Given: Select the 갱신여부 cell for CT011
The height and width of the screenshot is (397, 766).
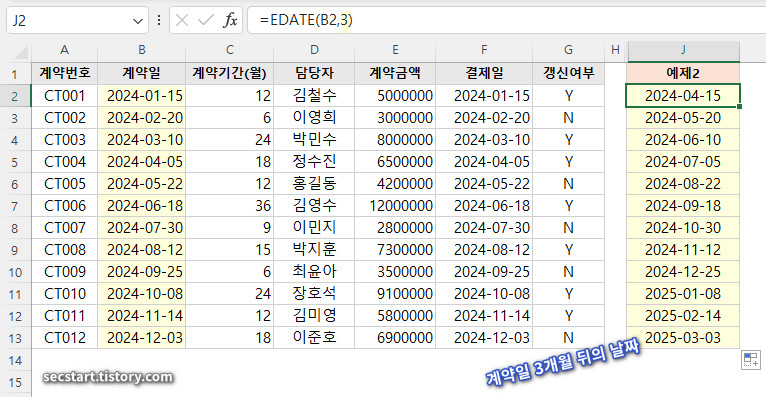Looking at the screenshot, I should click(568, 315).
